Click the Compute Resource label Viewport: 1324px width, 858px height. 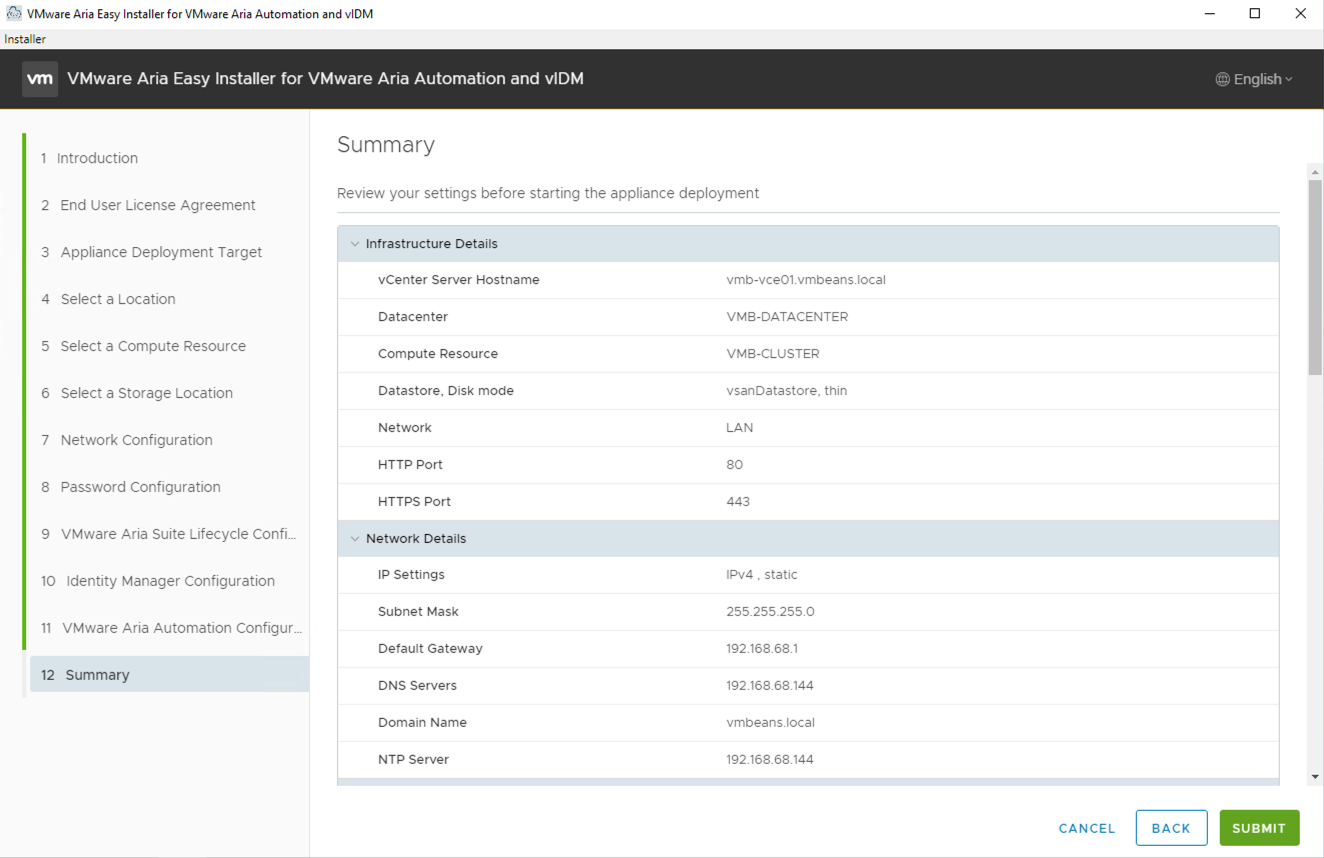tap(438, 354)
